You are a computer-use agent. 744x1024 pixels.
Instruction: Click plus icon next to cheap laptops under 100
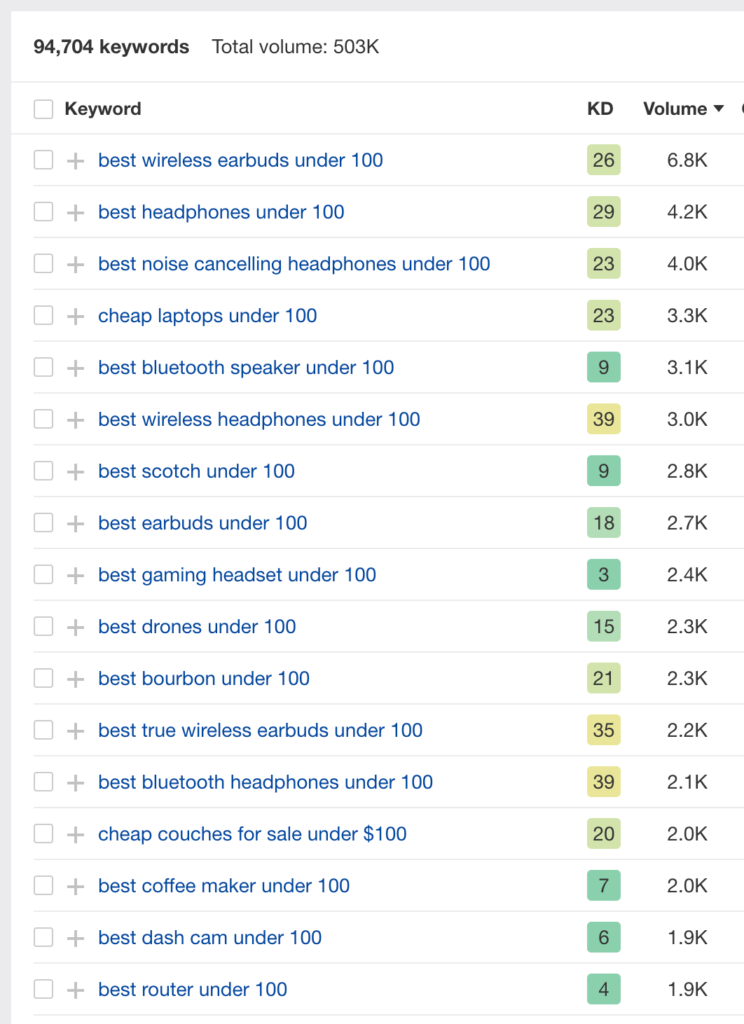coord(76,316)
